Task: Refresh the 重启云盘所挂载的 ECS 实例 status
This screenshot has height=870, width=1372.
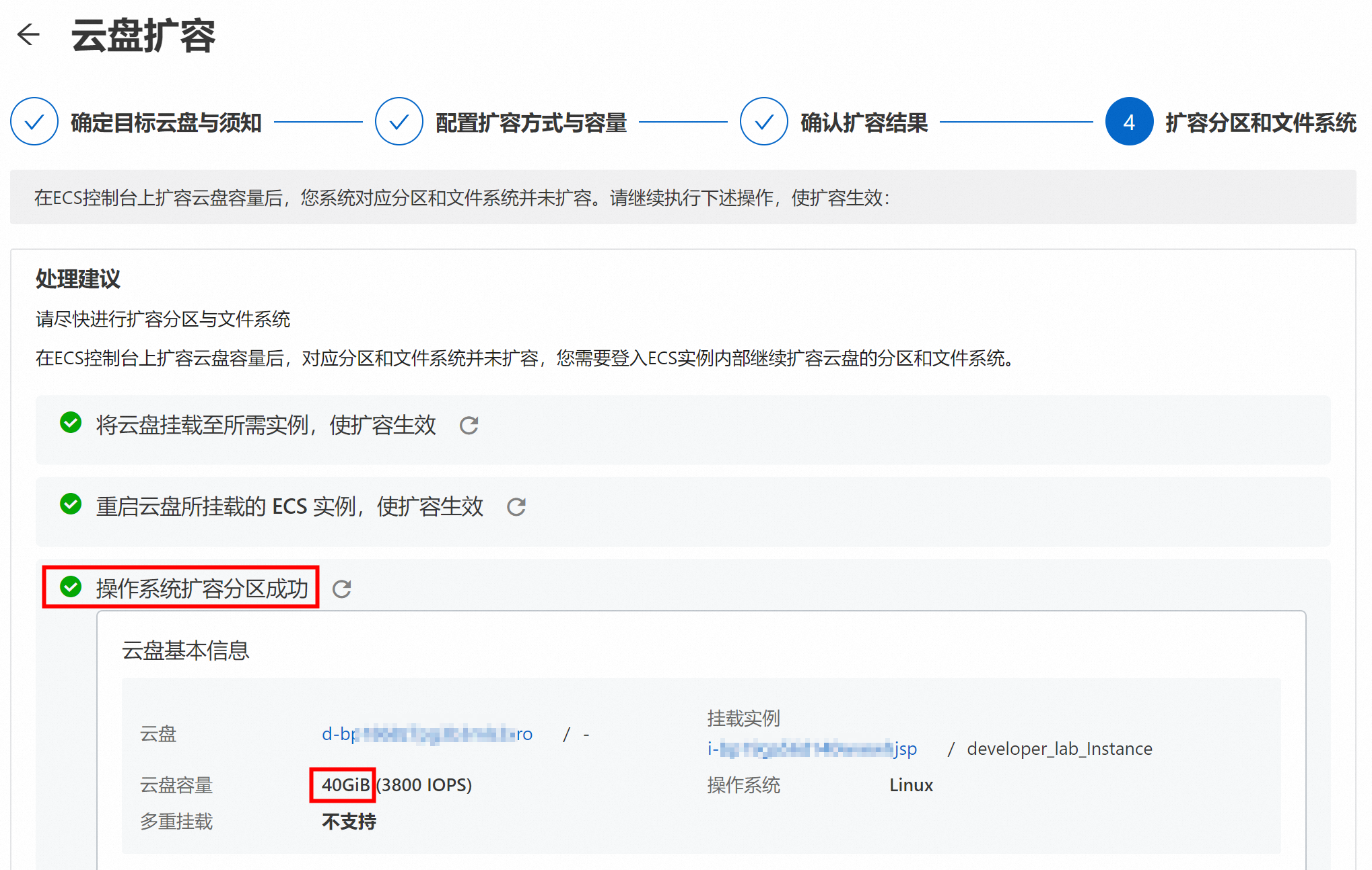Action: tap(516, 507)
